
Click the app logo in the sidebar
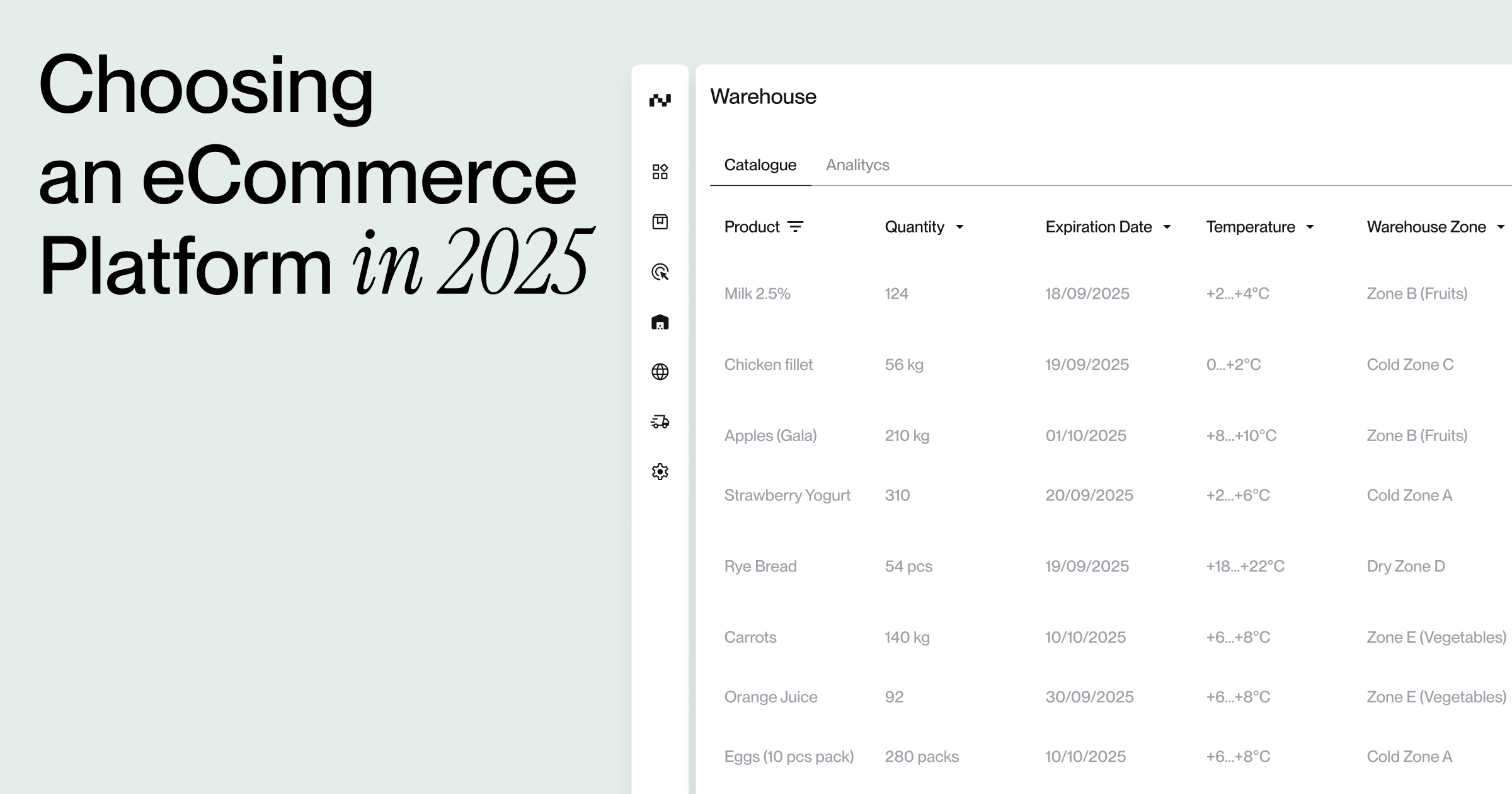click(x=660, y=100)
